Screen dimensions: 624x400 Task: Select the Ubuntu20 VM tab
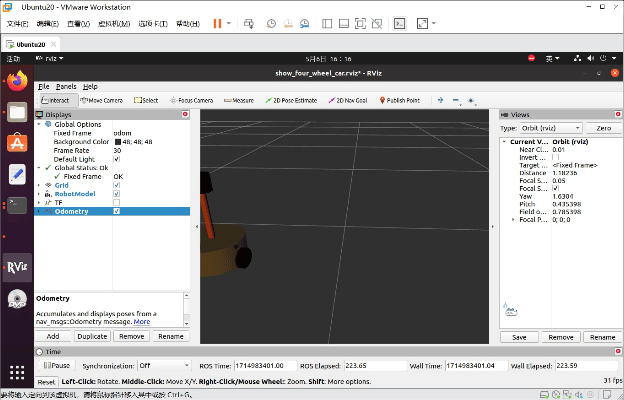point(31,44)
